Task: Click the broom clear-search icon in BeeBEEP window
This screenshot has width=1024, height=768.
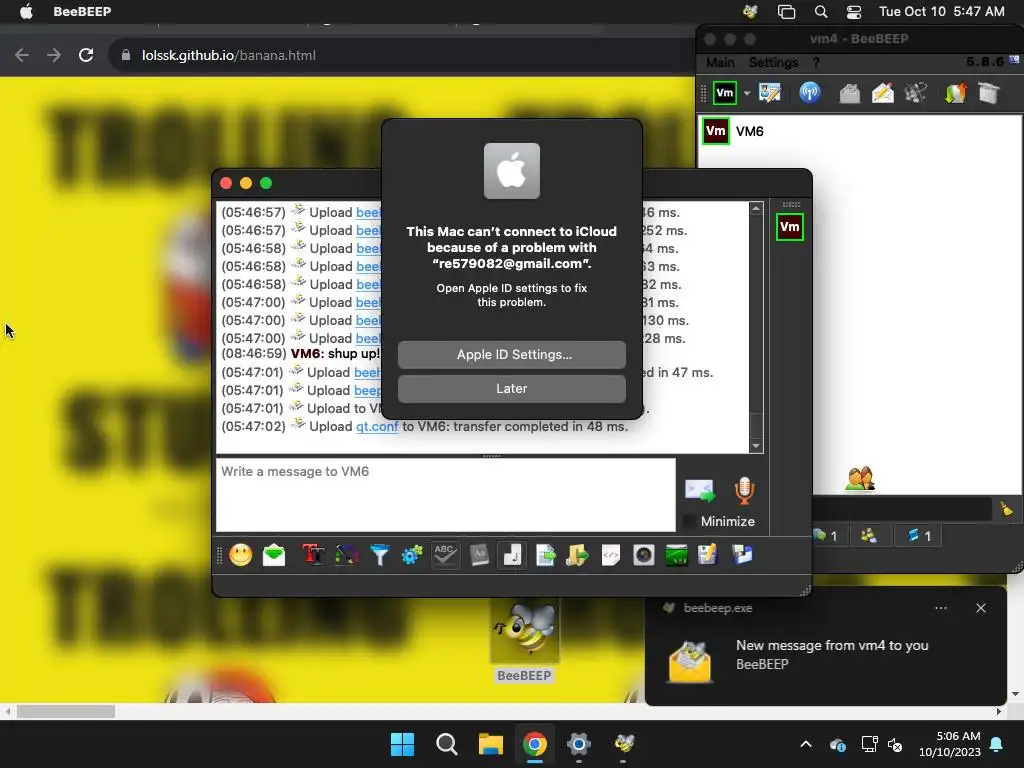Action: pyautogui.click(x=1006, y=509)
